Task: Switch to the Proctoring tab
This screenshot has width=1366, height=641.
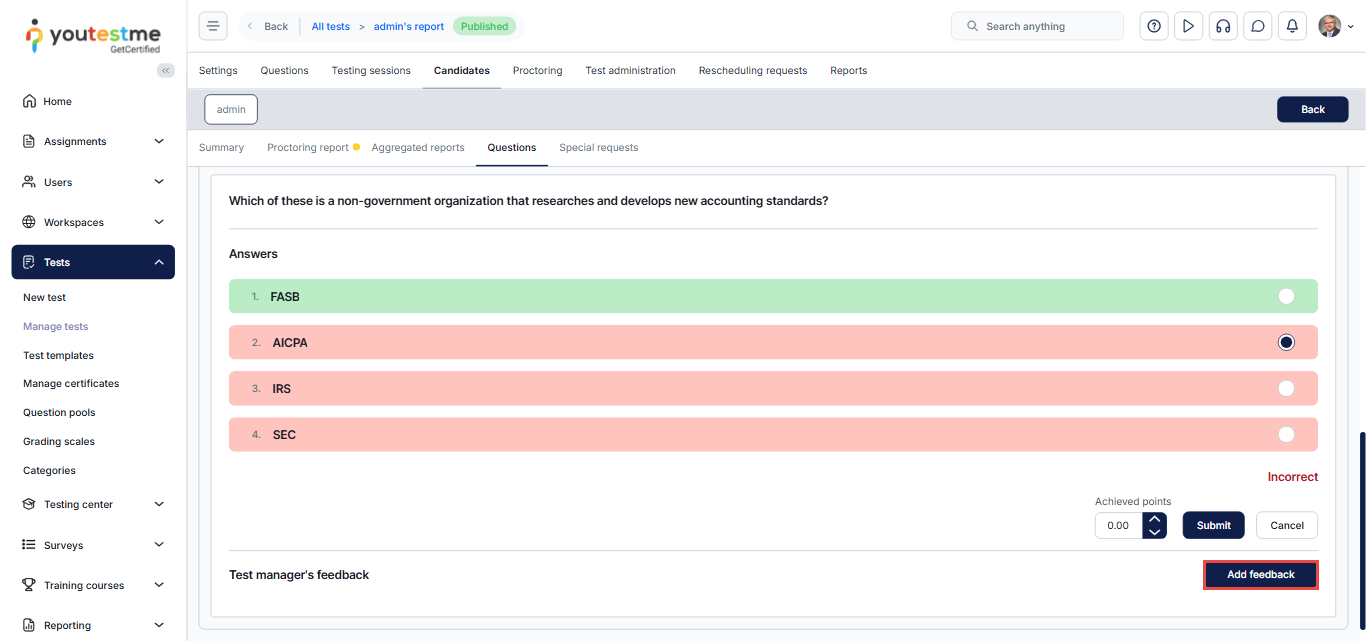Action: coord(537,70)
